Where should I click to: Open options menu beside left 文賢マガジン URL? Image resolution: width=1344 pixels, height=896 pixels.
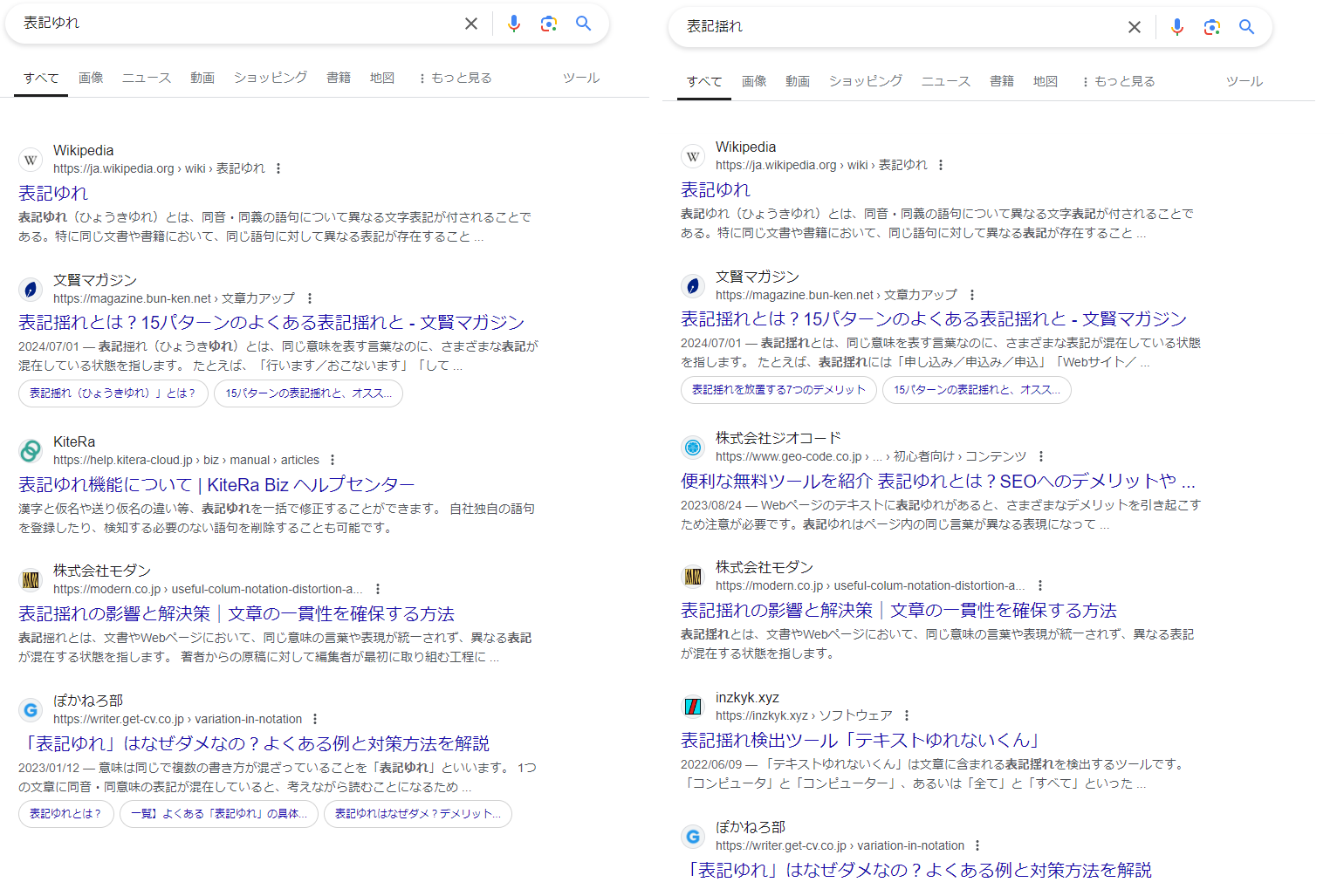click(309, 298)
